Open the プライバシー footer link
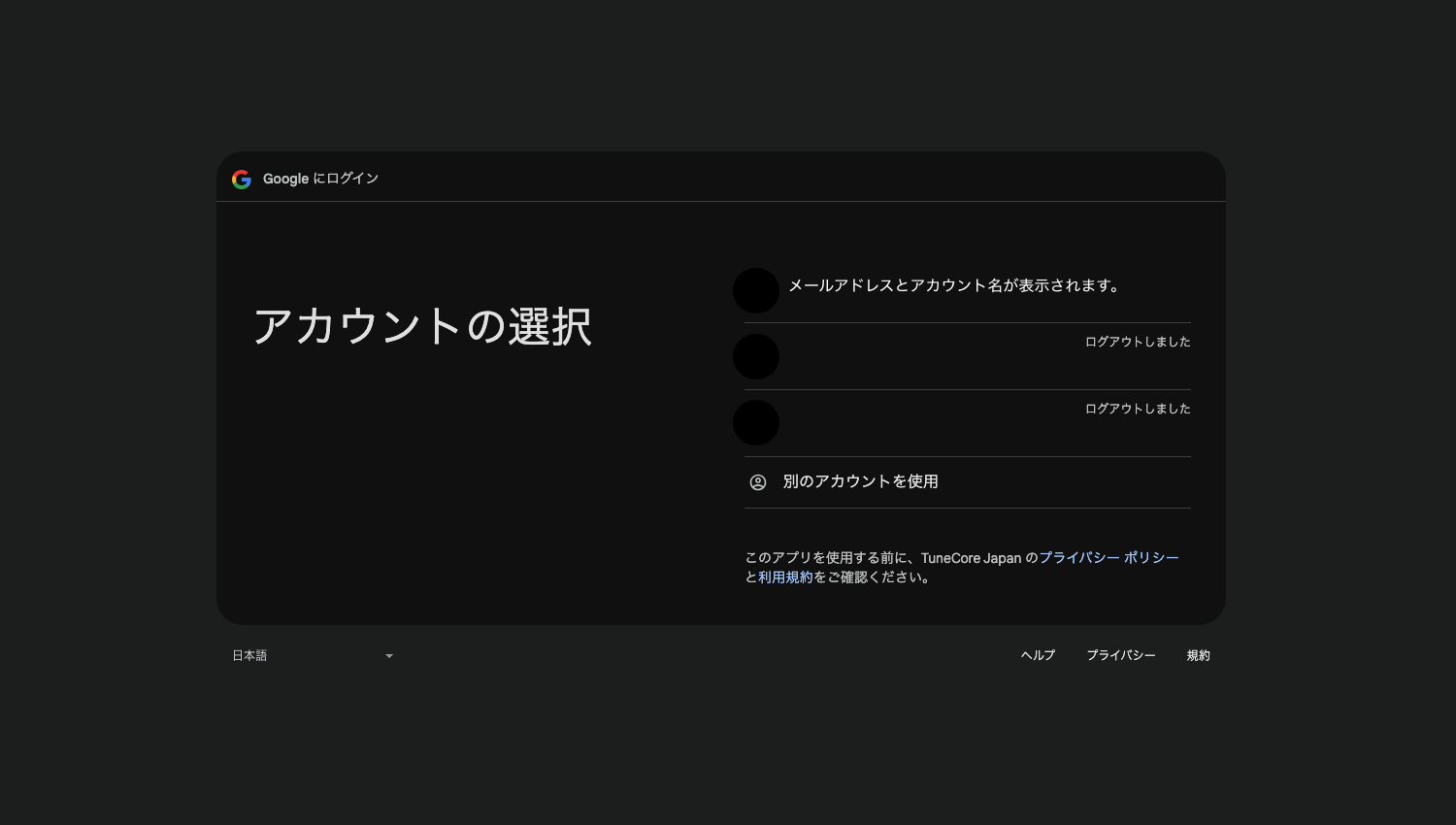The width and height of the screenshot is (1456, 825). [x=1121, y=656]
